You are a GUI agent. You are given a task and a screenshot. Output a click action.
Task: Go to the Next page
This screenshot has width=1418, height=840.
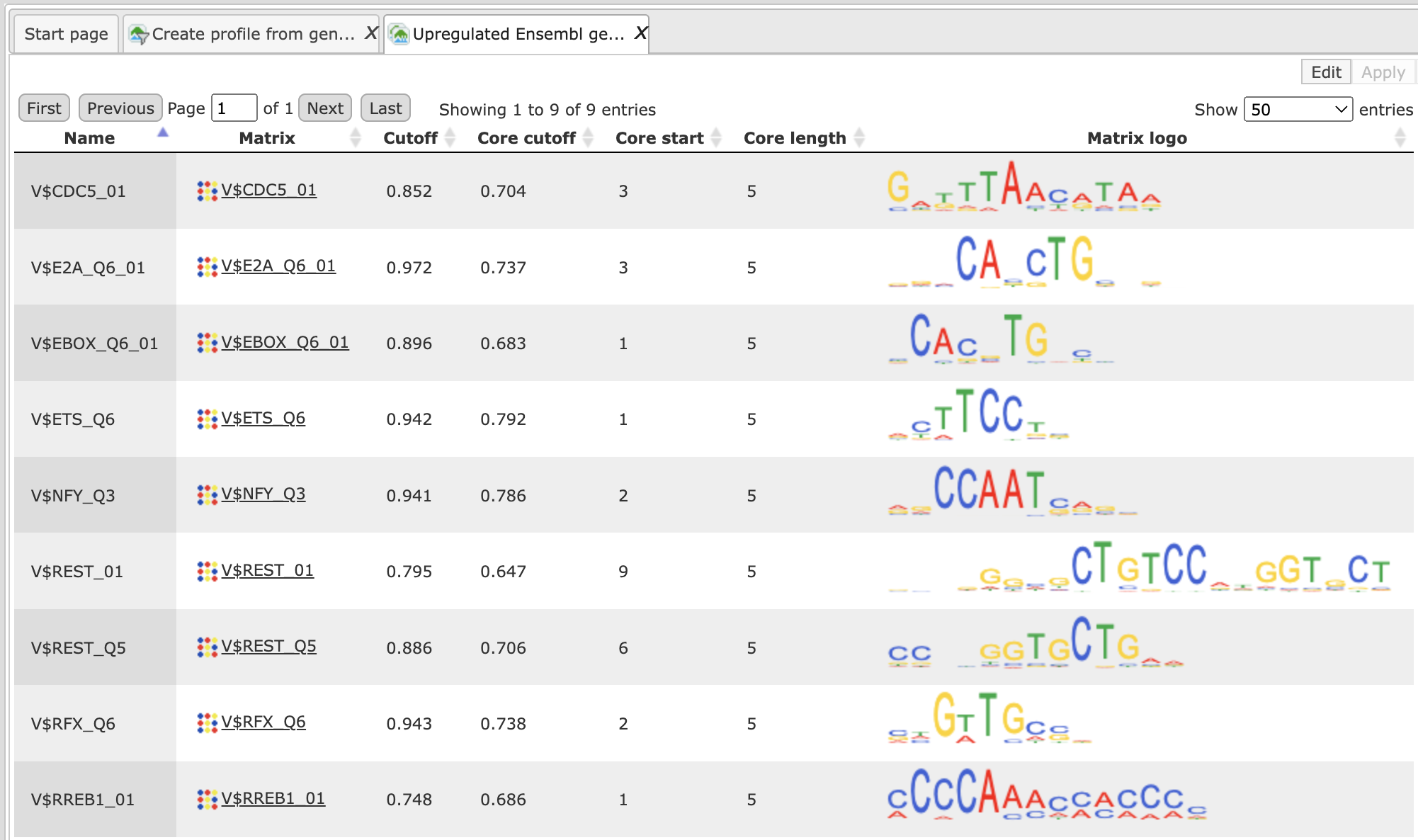325,108
